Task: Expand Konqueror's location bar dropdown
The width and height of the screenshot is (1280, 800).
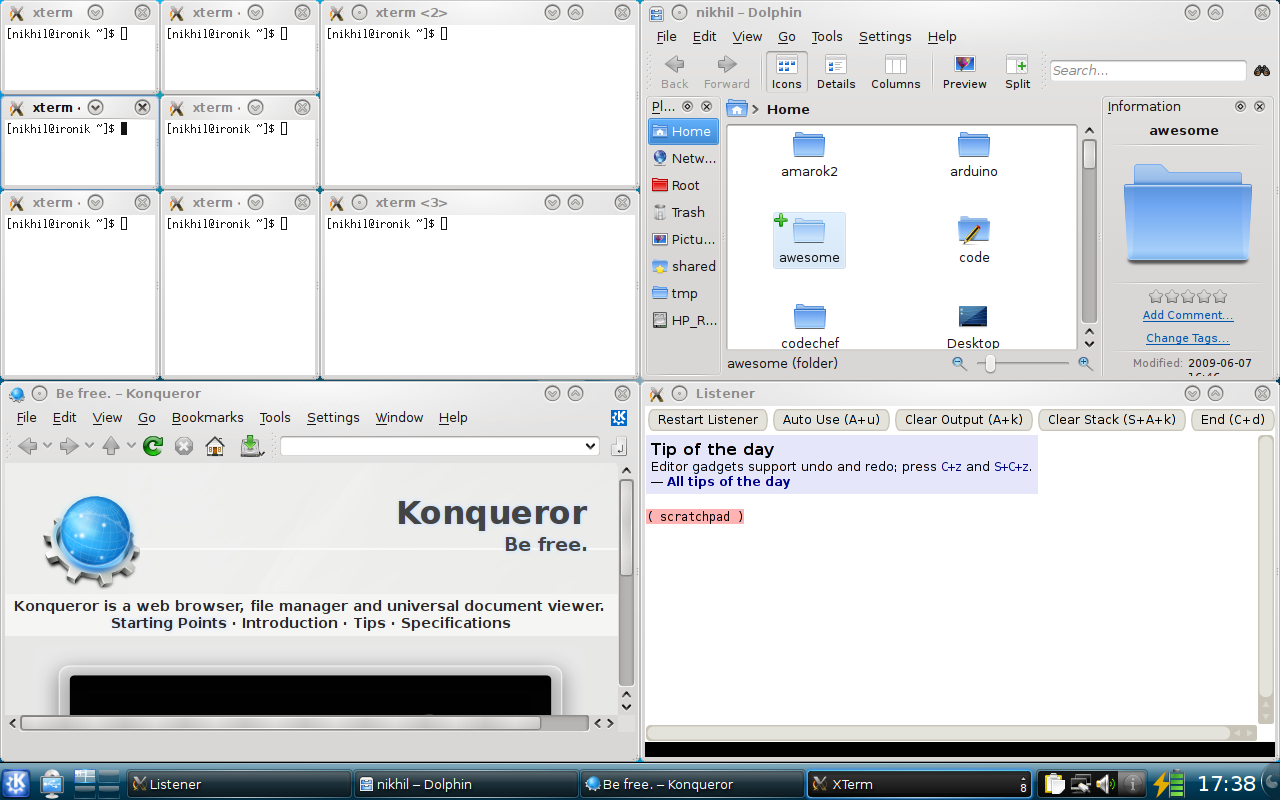Action: tap(590, 446)
